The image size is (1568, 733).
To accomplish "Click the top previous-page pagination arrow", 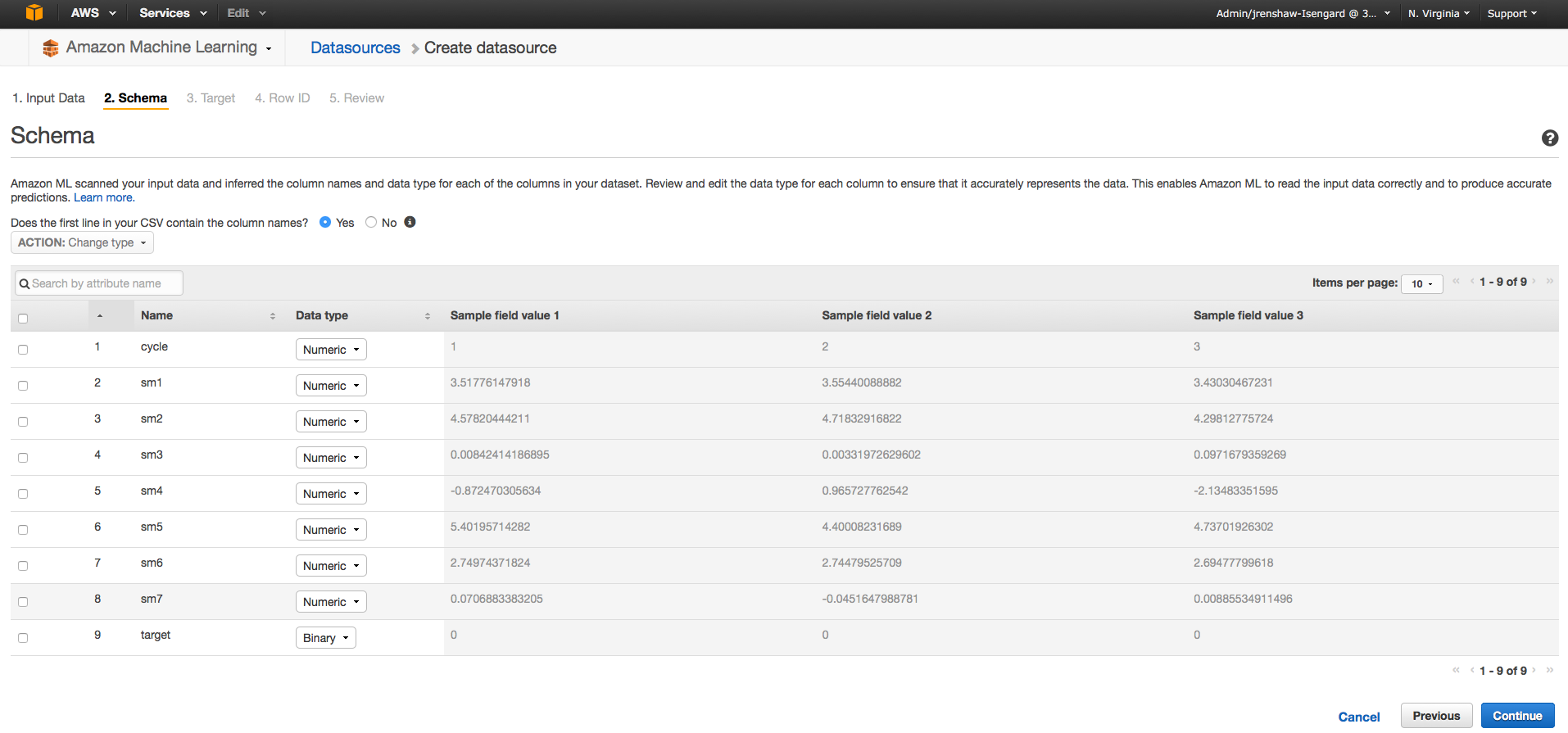I will 1472,281.
